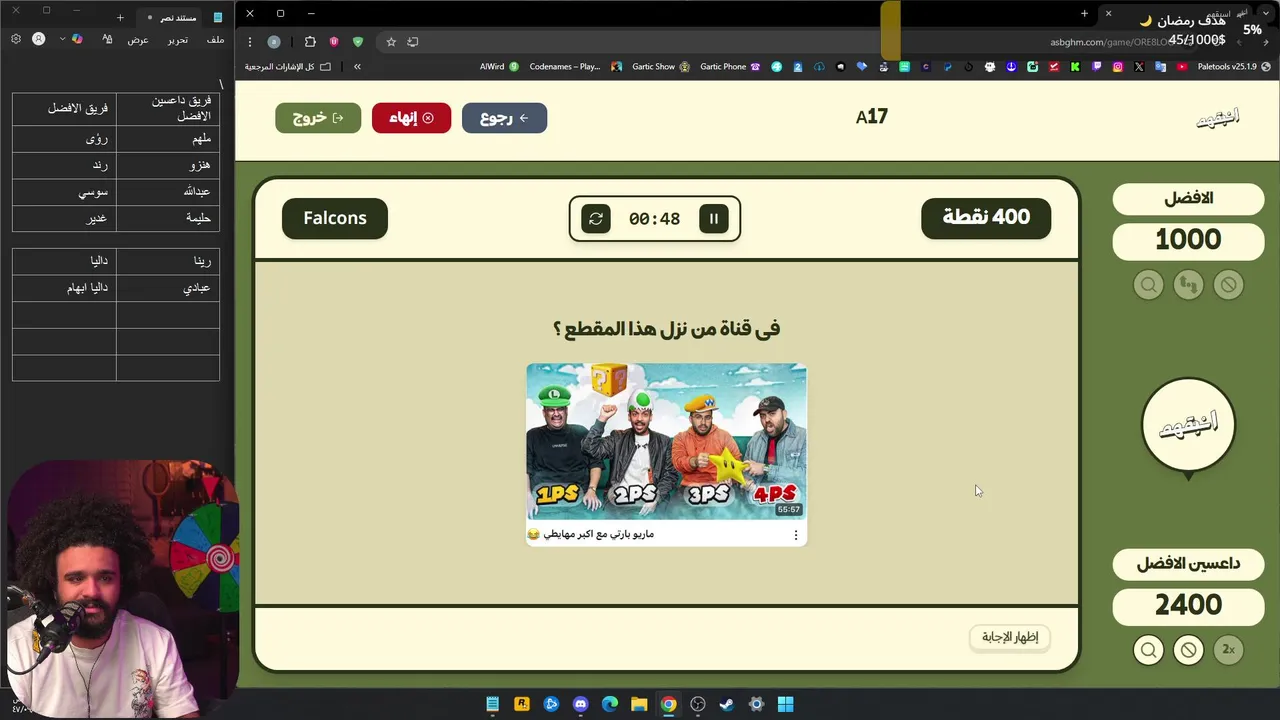Screen dimensions: 1280x720
Task: Click the table cell containing حليمة
Action: point(168,217)
